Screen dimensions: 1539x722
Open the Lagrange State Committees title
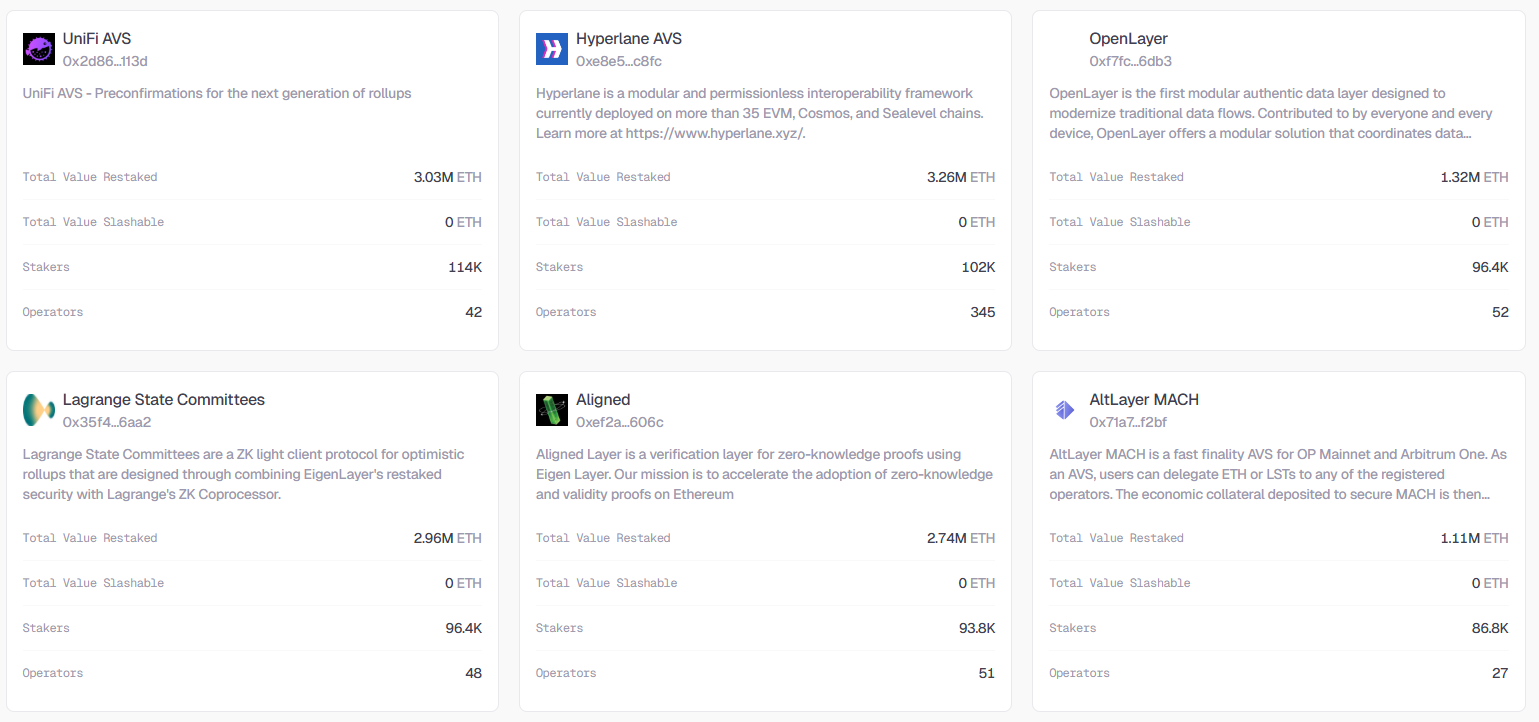164,400
